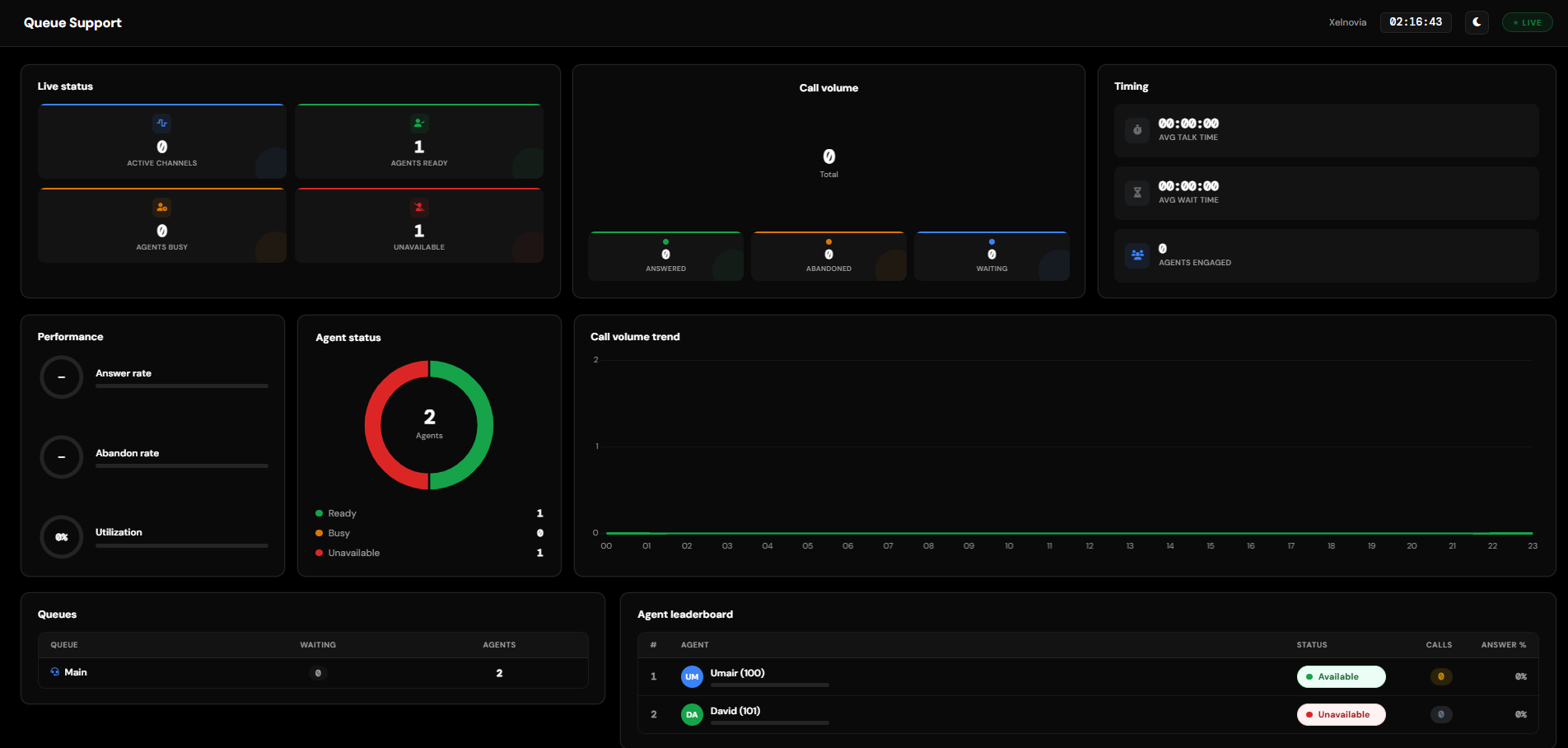Click the Answered calls card
The height and width of the screenshot is (748, 1568).
pyautogui.click(x=665, y=256)
